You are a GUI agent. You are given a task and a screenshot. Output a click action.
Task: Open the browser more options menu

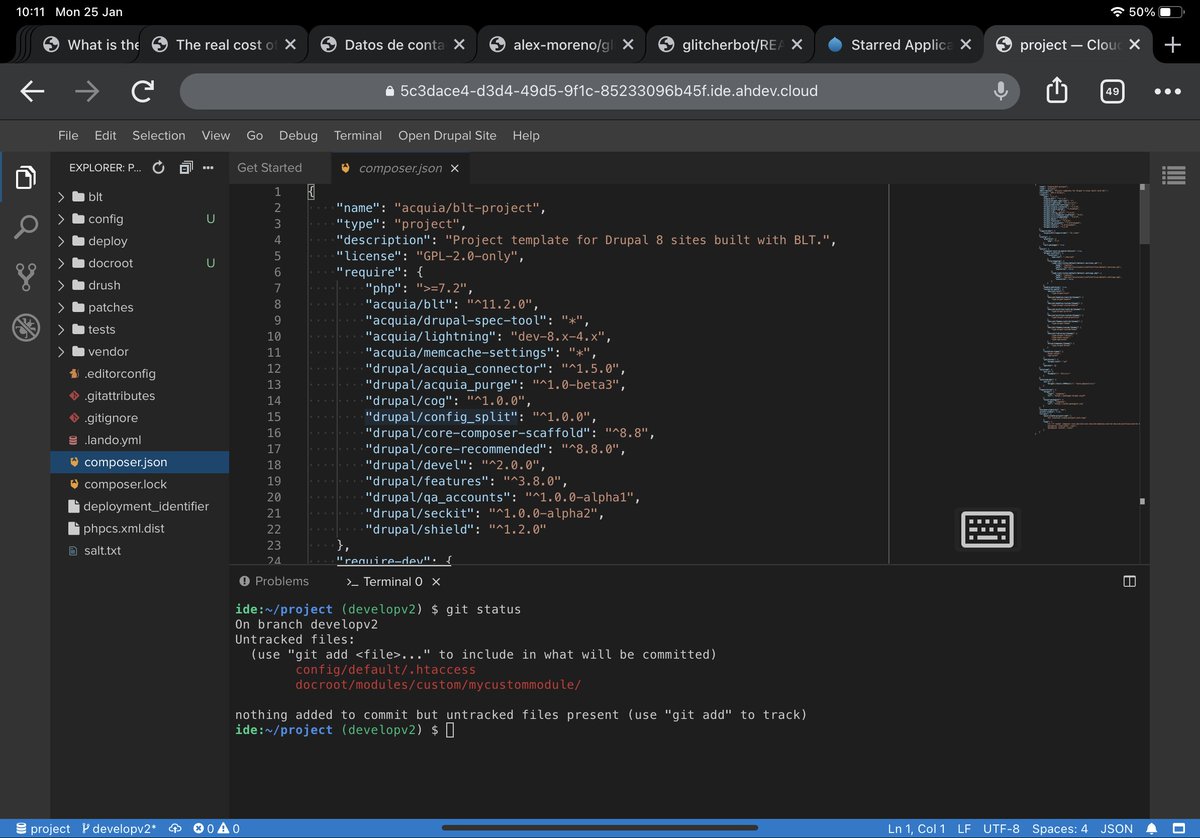coord(1167,91)
